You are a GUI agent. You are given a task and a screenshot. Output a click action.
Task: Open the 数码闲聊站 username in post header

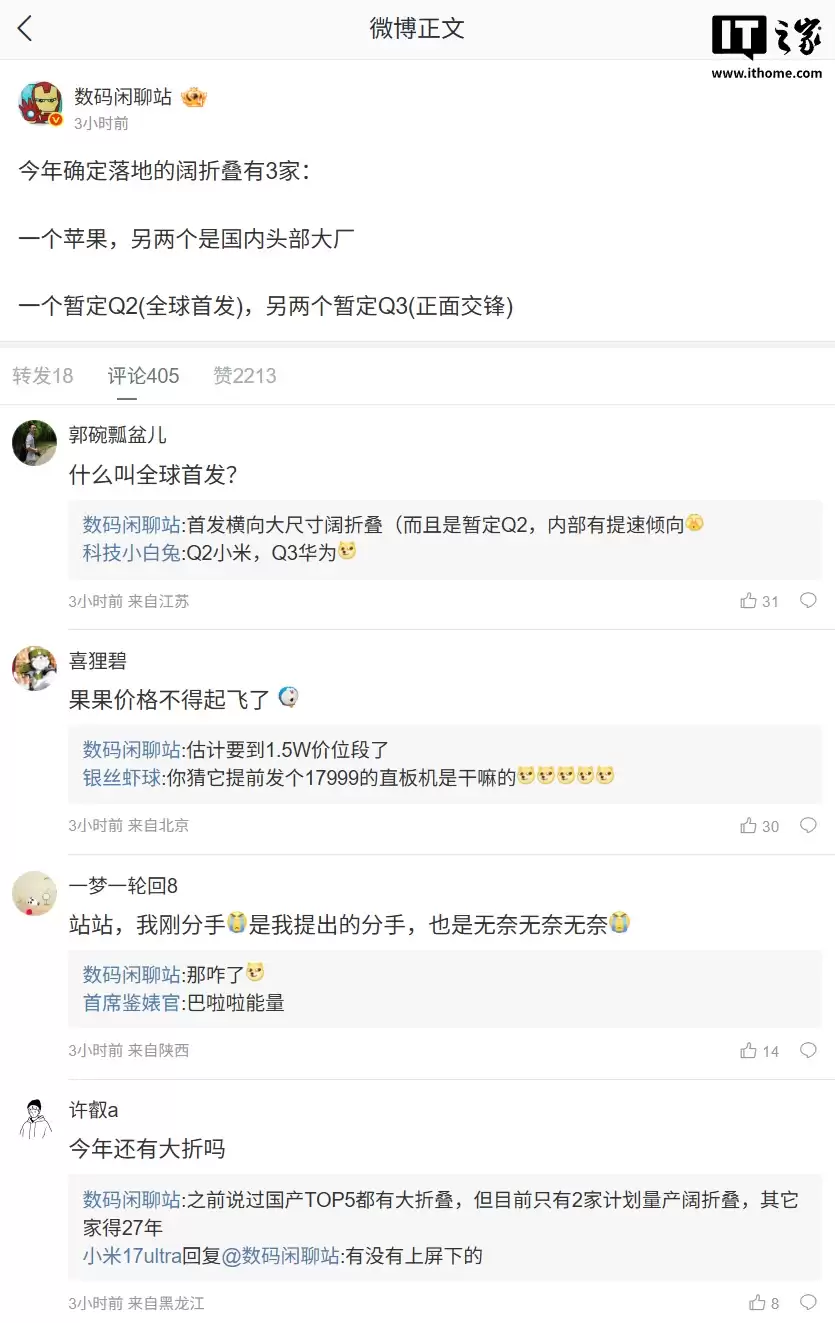tap(123, 97)
